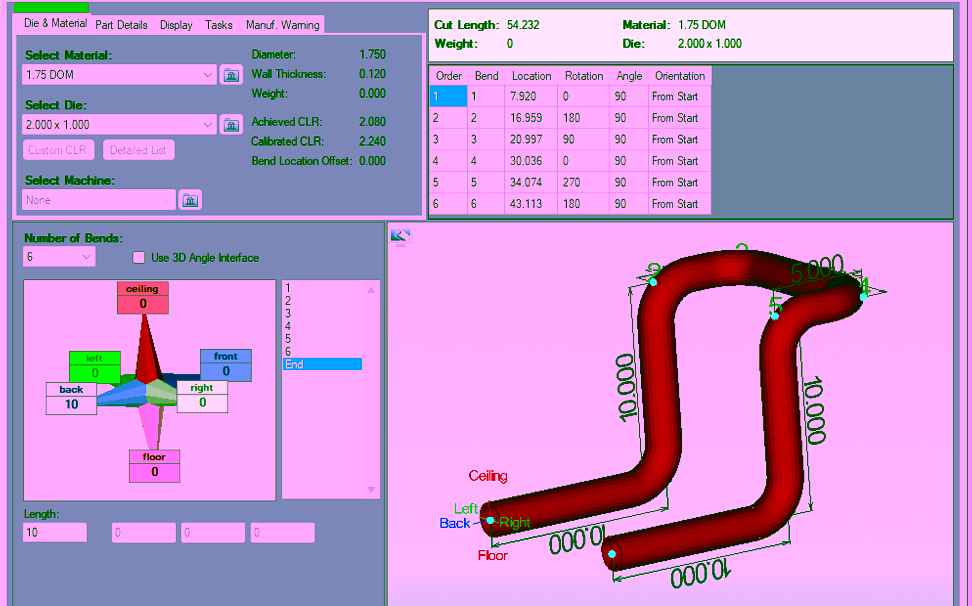972x606 pixels.
Task: Click Back label in 3D view
Action: 455,524
